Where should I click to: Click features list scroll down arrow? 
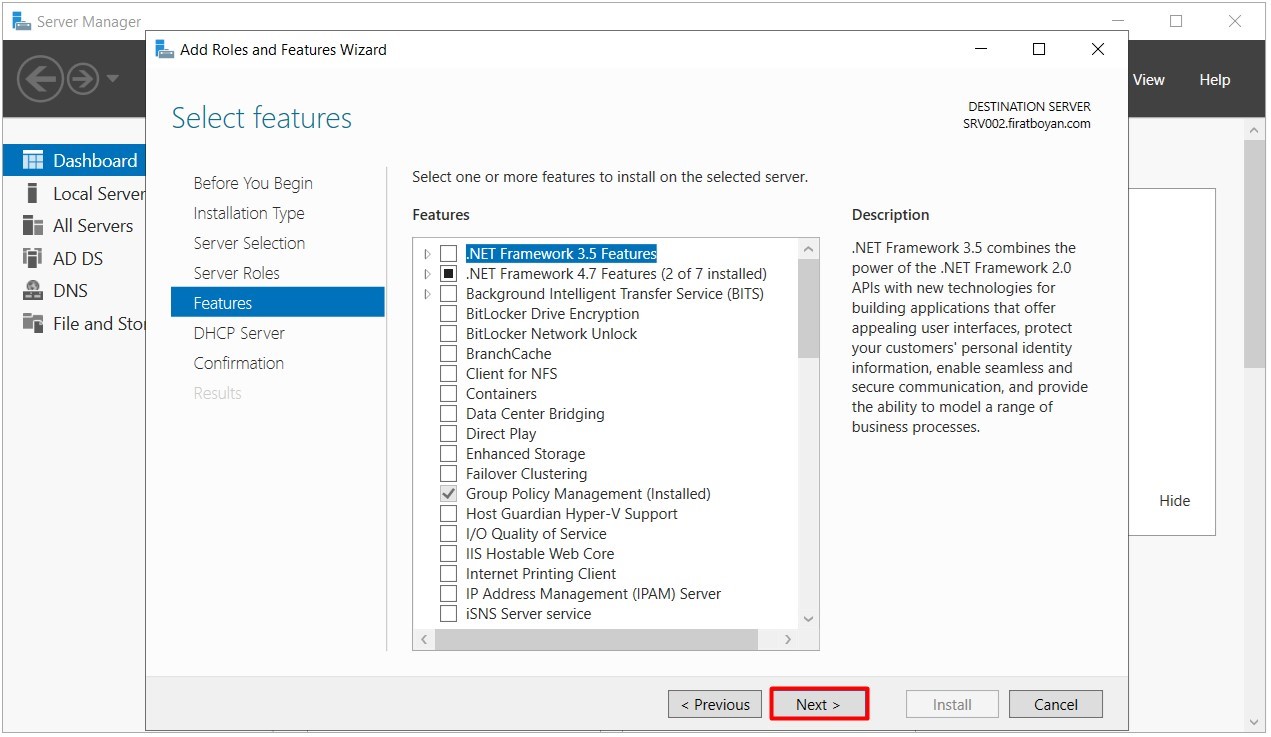(x=809, y=619)
